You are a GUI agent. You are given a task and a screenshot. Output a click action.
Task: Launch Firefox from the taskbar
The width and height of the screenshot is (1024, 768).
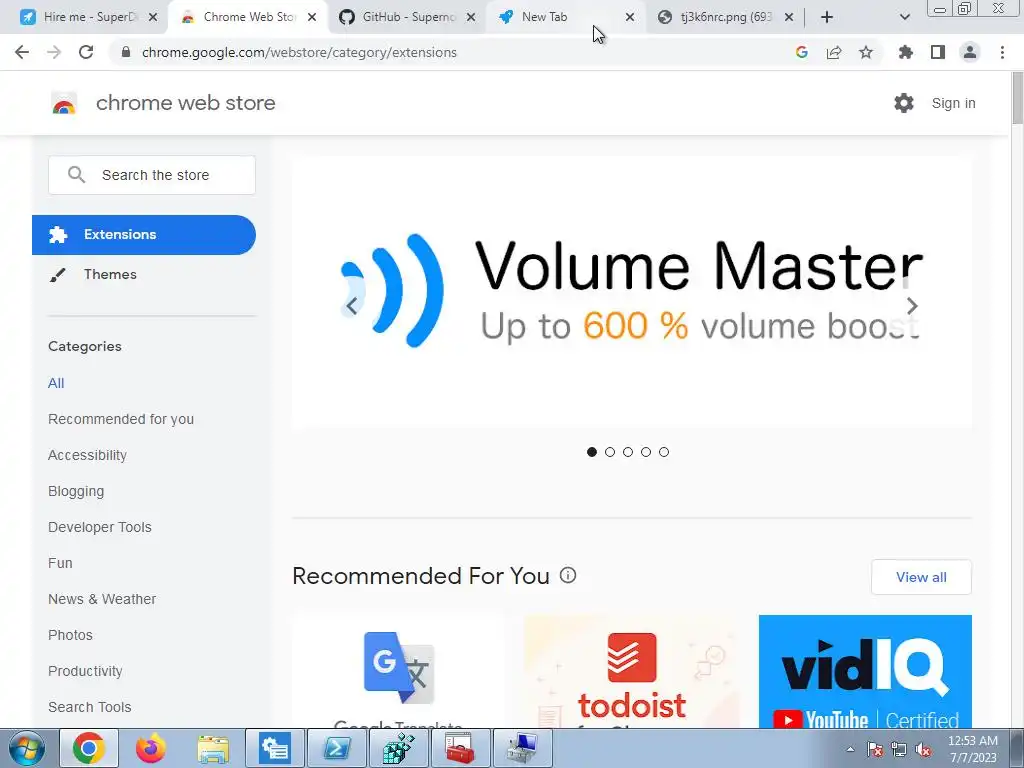pyautogui.click(x=151, y=748)
